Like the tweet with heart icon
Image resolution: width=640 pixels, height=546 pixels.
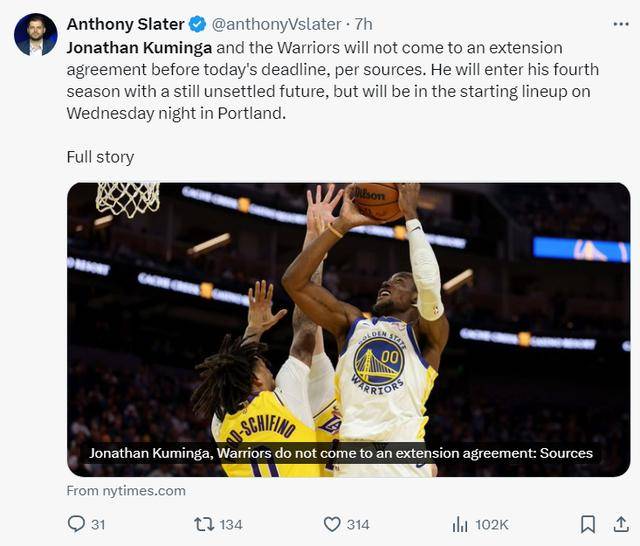332,524
